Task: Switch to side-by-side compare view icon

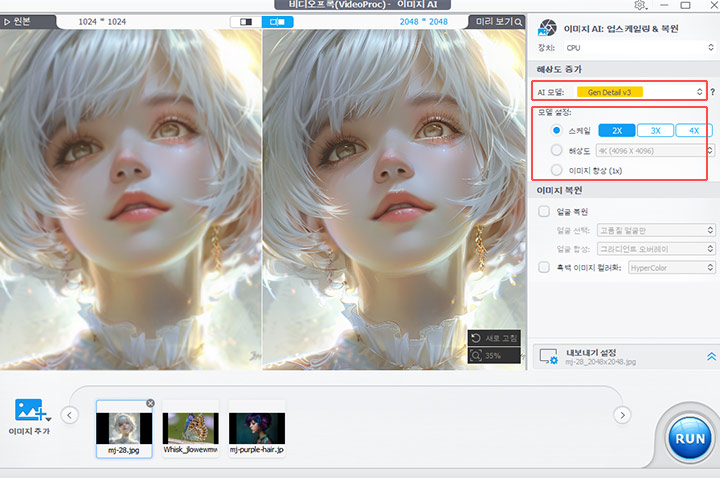Action: [x=277, y=22]
